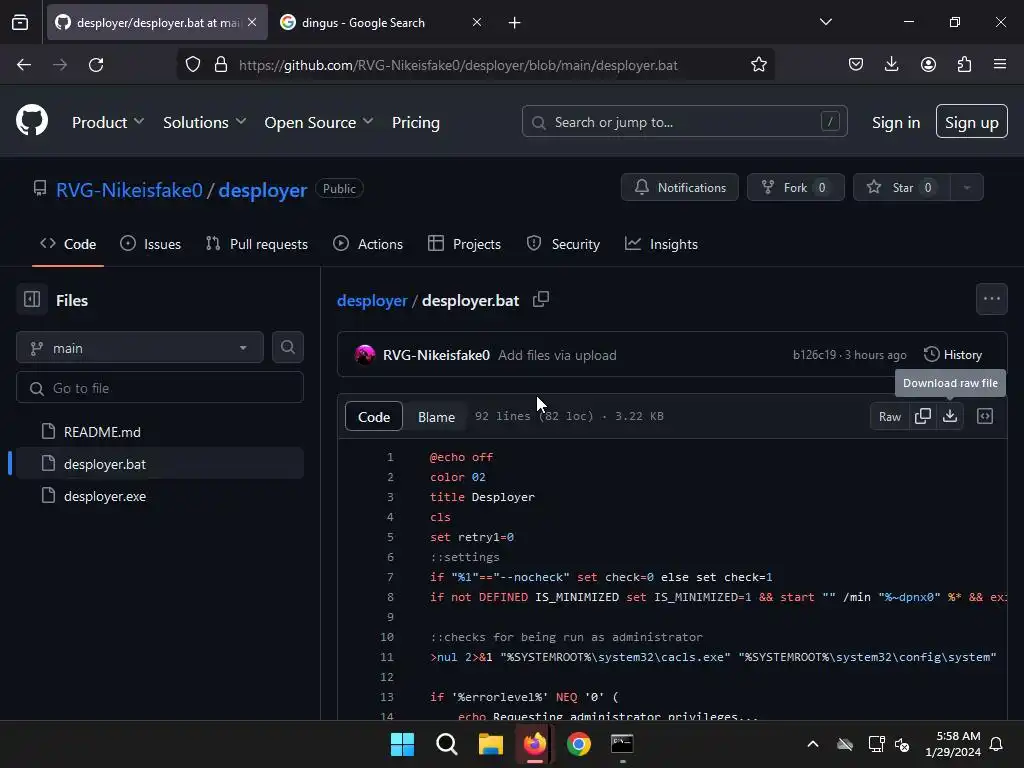The image size is (1024, 768).
Task: Click the Go to file input
Action: tap(160, 388)
